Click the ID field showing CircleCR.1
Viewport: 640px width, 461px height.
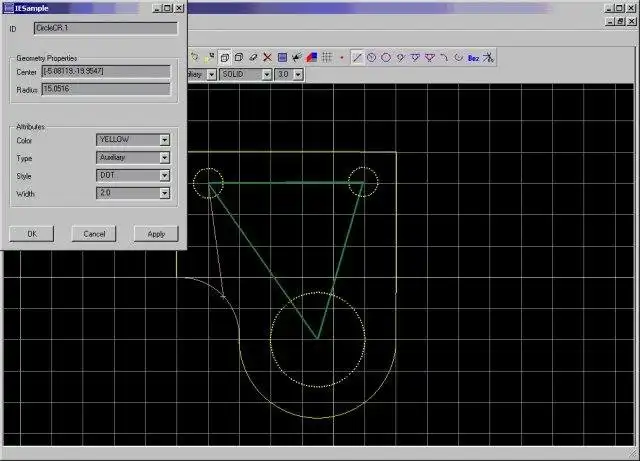[x=106, y=28]
